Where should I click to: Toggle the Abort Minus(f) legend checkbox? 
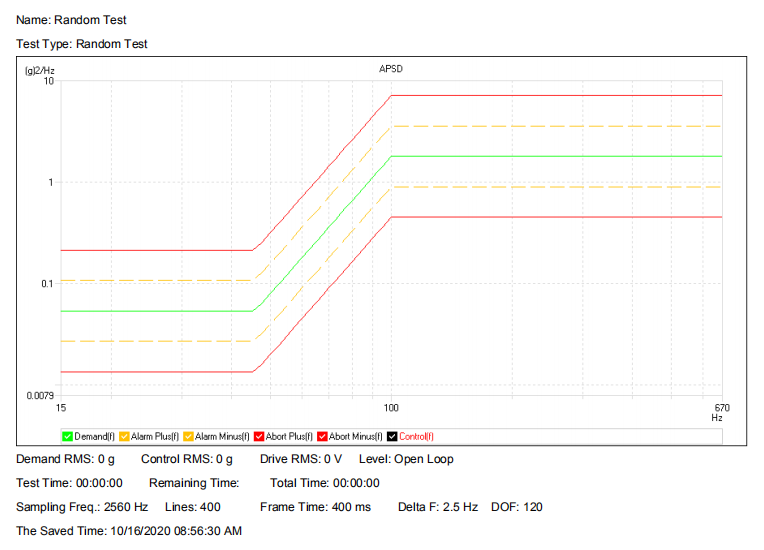322,436
